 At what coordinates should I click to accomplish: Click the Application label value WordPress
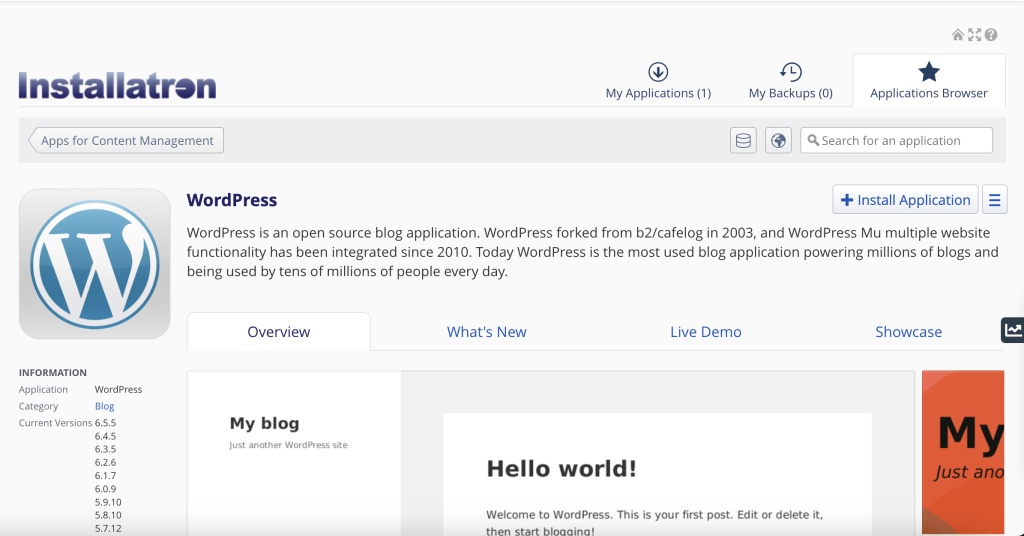pos(118,389)
